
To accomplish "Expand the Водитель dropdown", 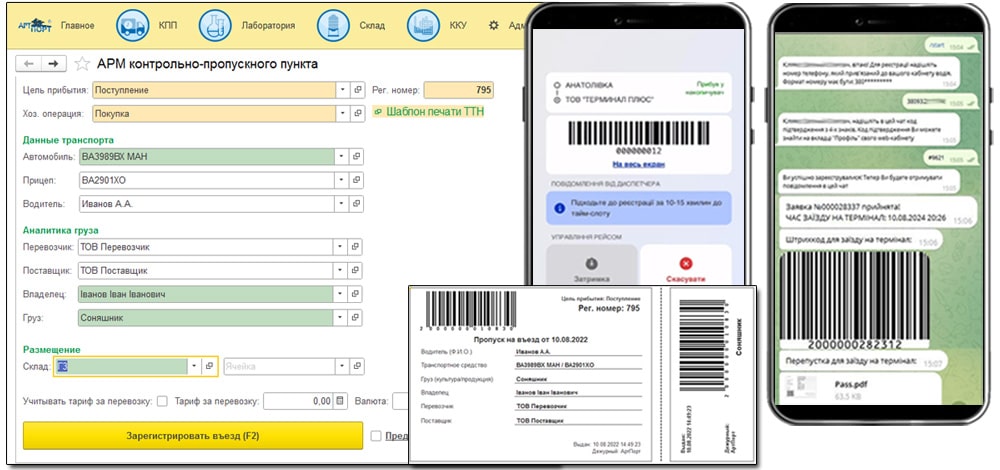I will tap(342, 204).
